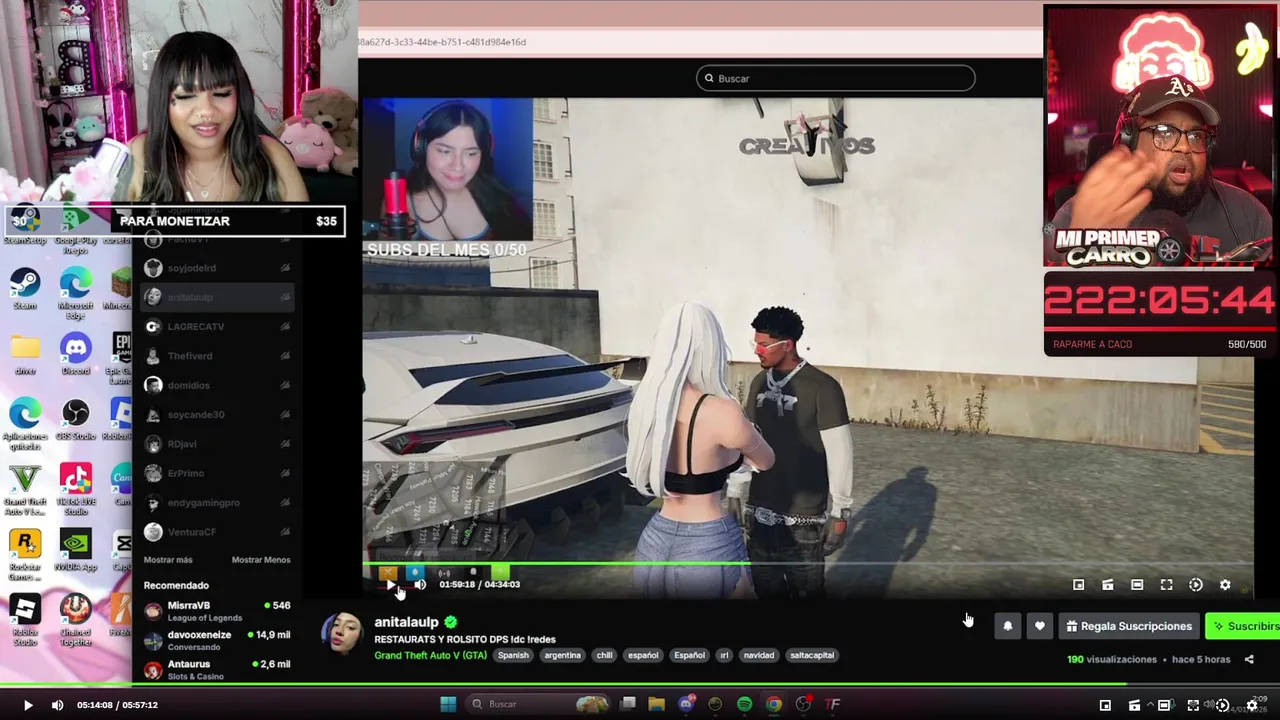The height and width of the screenshot is (720, 1280).
Task: Open endygamingpro in the followed channels list
Action: pyautogui.click(x=218, y=503)
